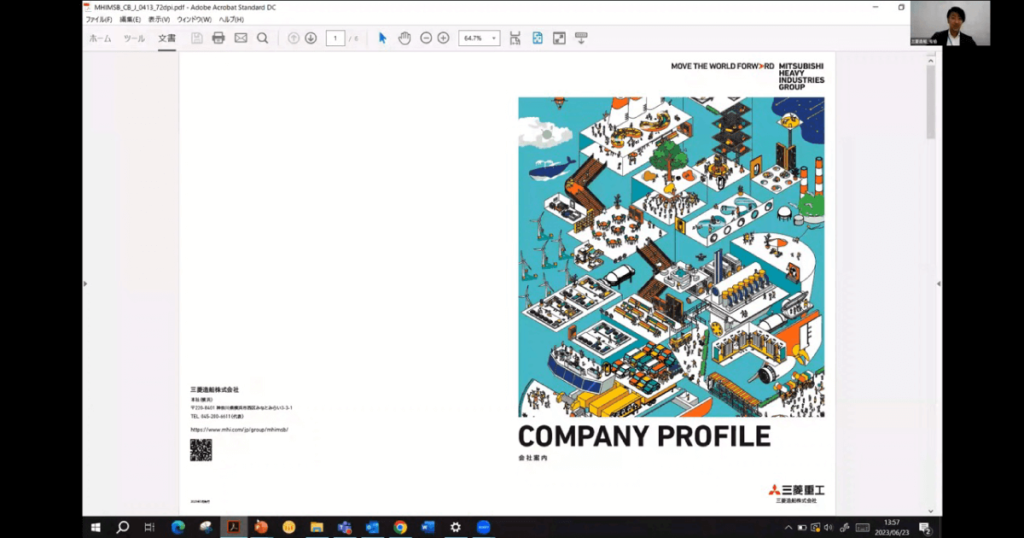The height and width of the screenshot is (538, 1024).
Task: Open Outlook from the taskbar
Action: (x=372, y=527)
